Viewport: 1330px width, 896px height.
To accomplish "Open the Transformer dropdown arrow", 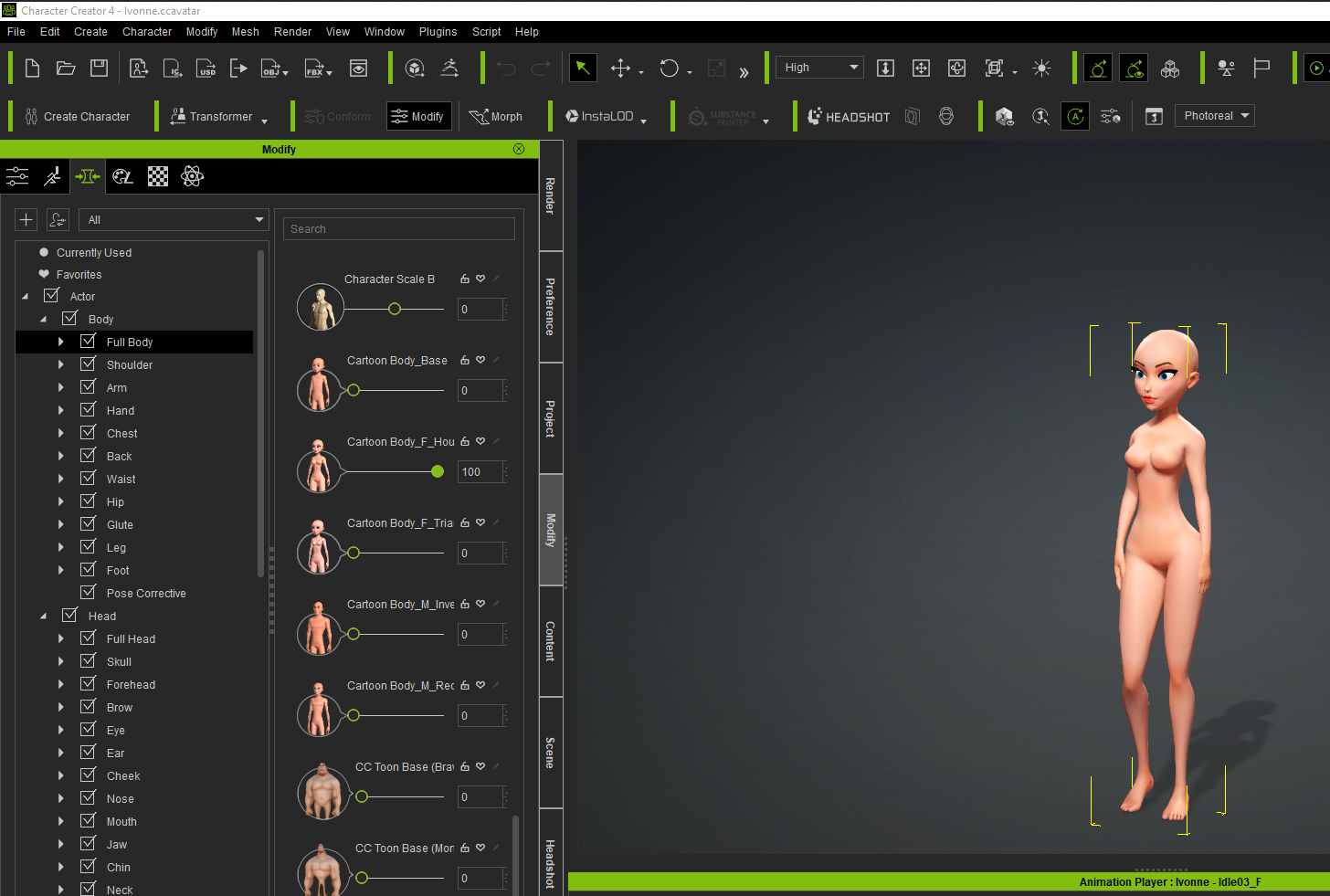I will click(265, 121).
